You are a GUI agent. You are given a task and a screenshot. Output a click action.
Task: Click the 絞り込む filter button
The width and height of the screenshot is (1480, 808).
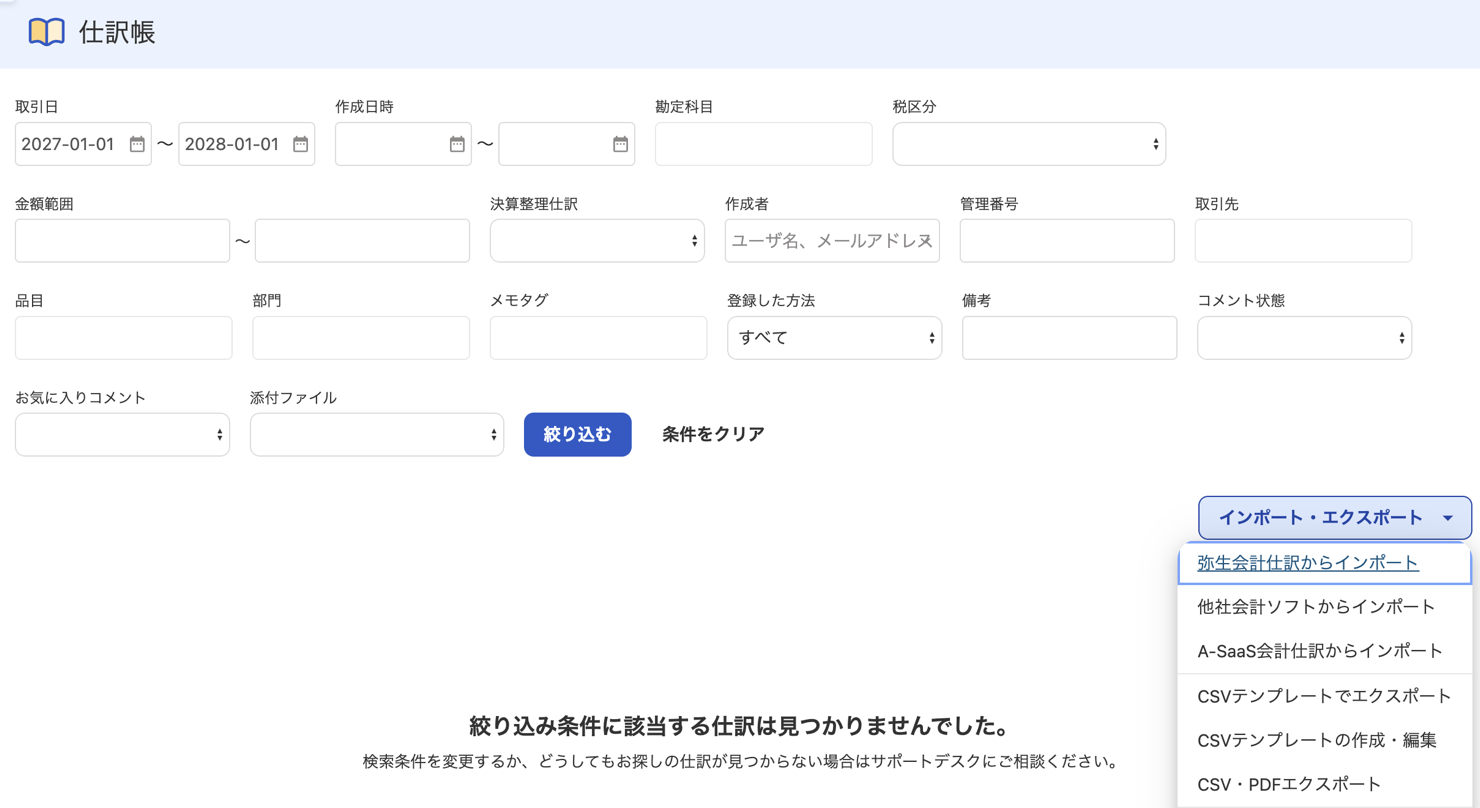tap(577, 435)
